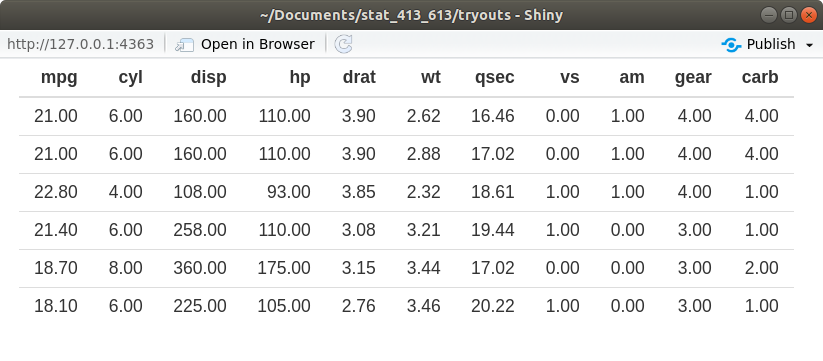
Task: Click the reload app refresh icon
Action: [343, 45]
